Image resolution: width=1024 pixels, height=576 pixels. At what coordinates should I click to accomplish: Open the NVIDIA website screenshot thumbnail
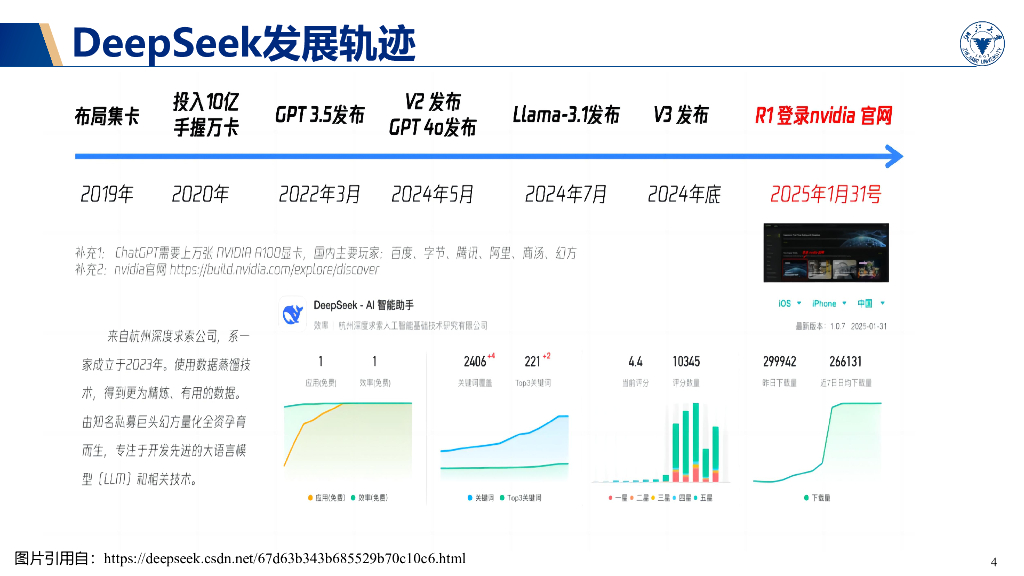pos(826,253)
